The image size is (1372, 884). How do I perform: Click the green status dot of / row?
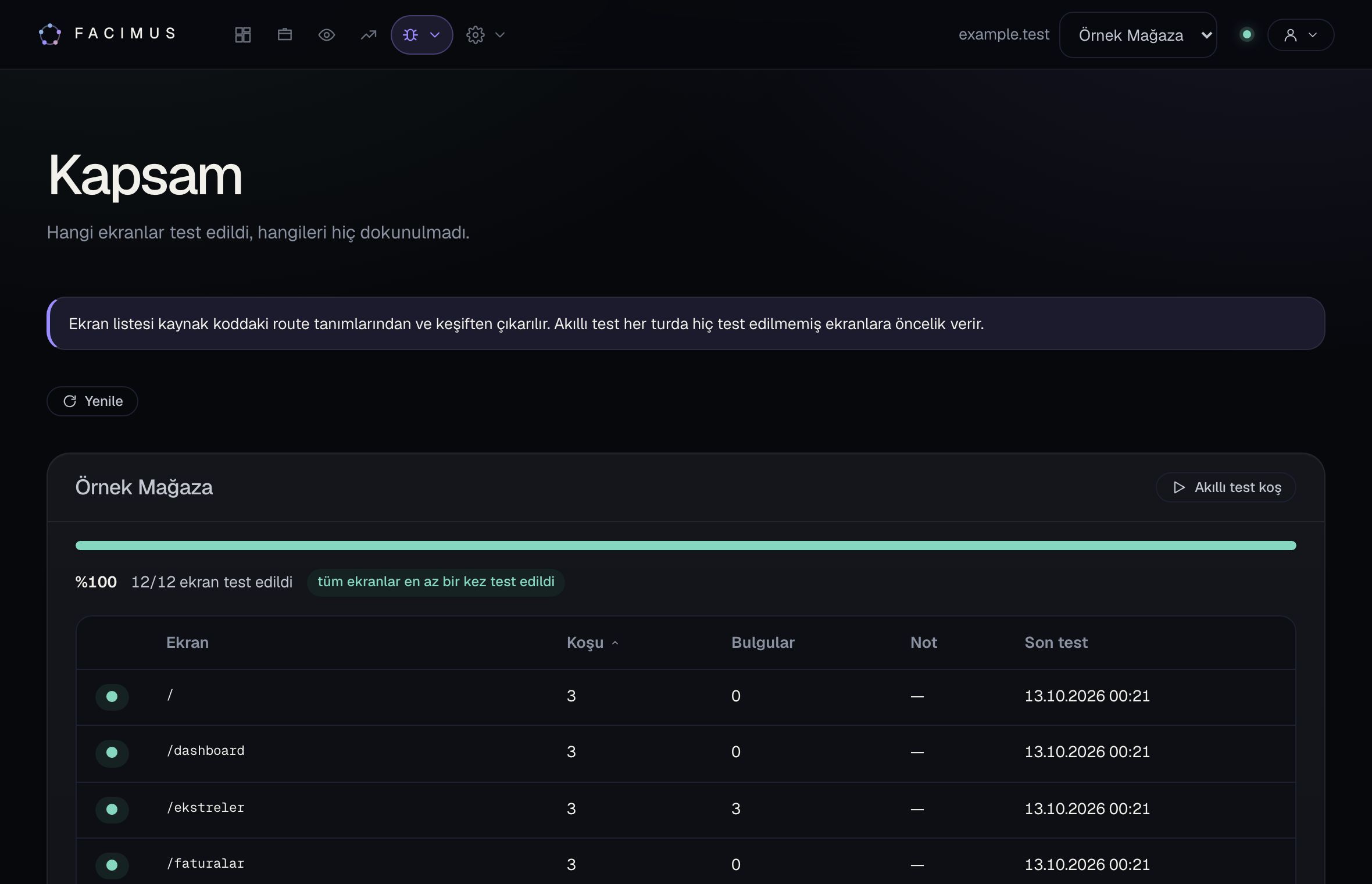tap(112, 697)
